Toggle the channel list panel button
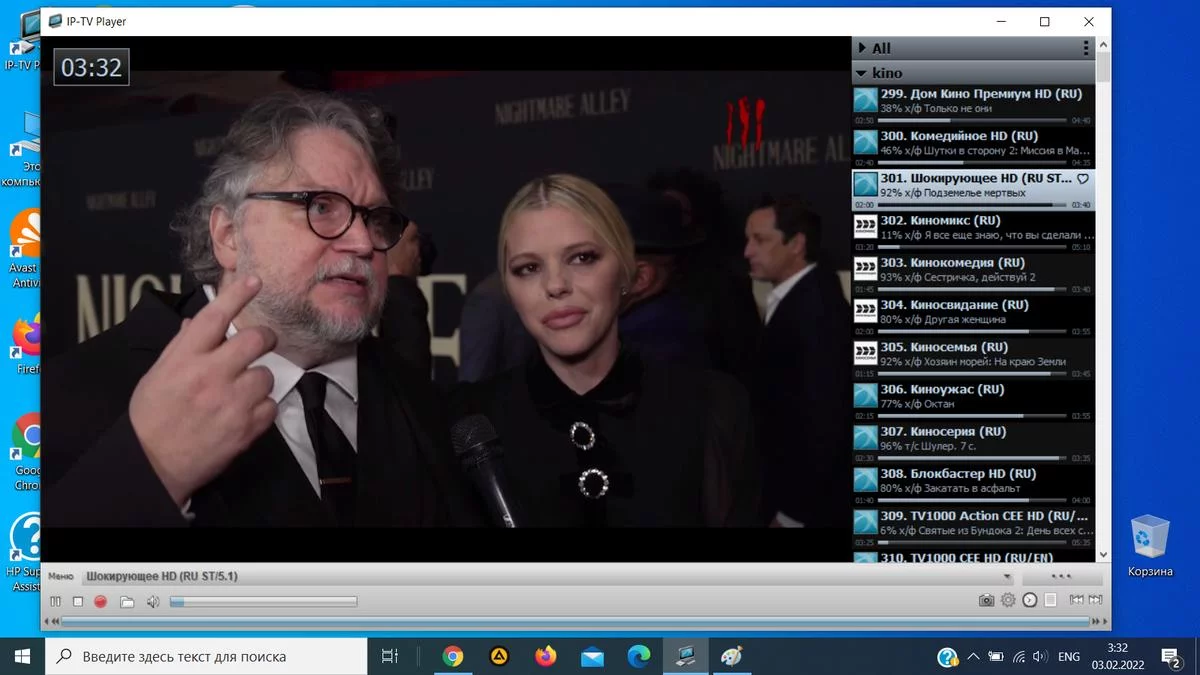This screenshot has height=675, width=1200. pos(1051,600)
